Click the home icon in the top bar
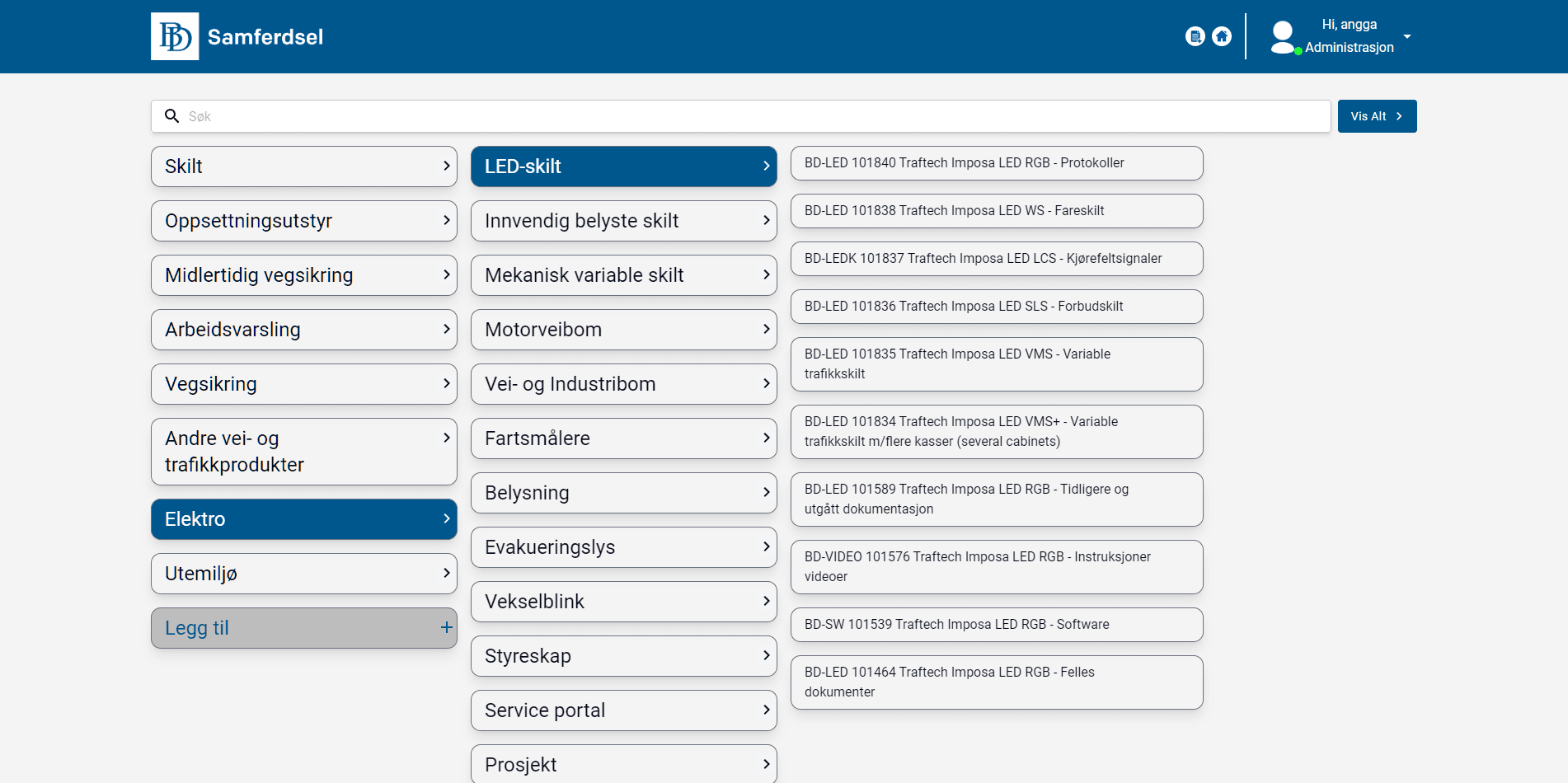 [1222, 36]
